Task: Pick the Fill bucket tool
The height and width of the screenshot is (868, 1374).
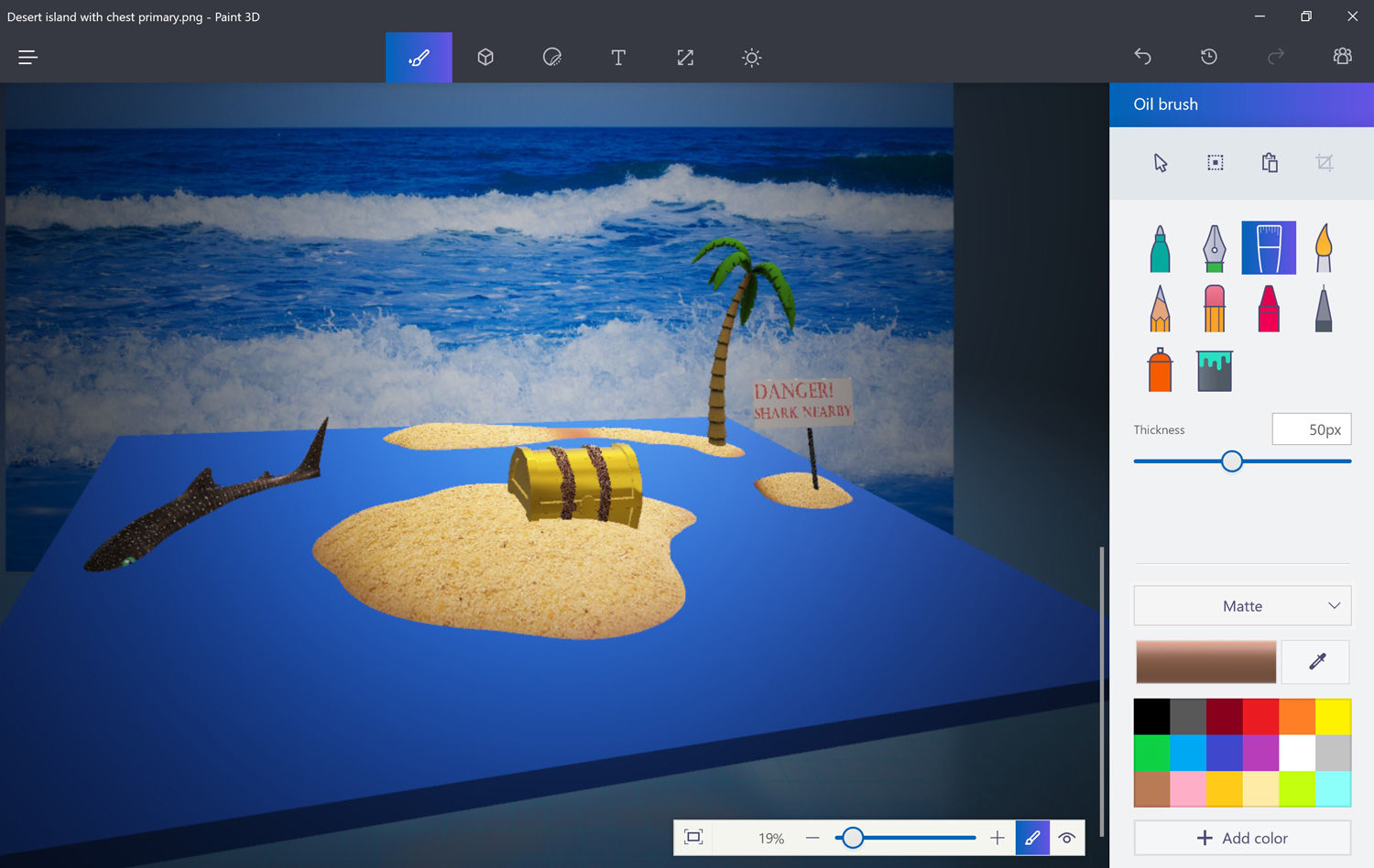Action: point(1214,370)
